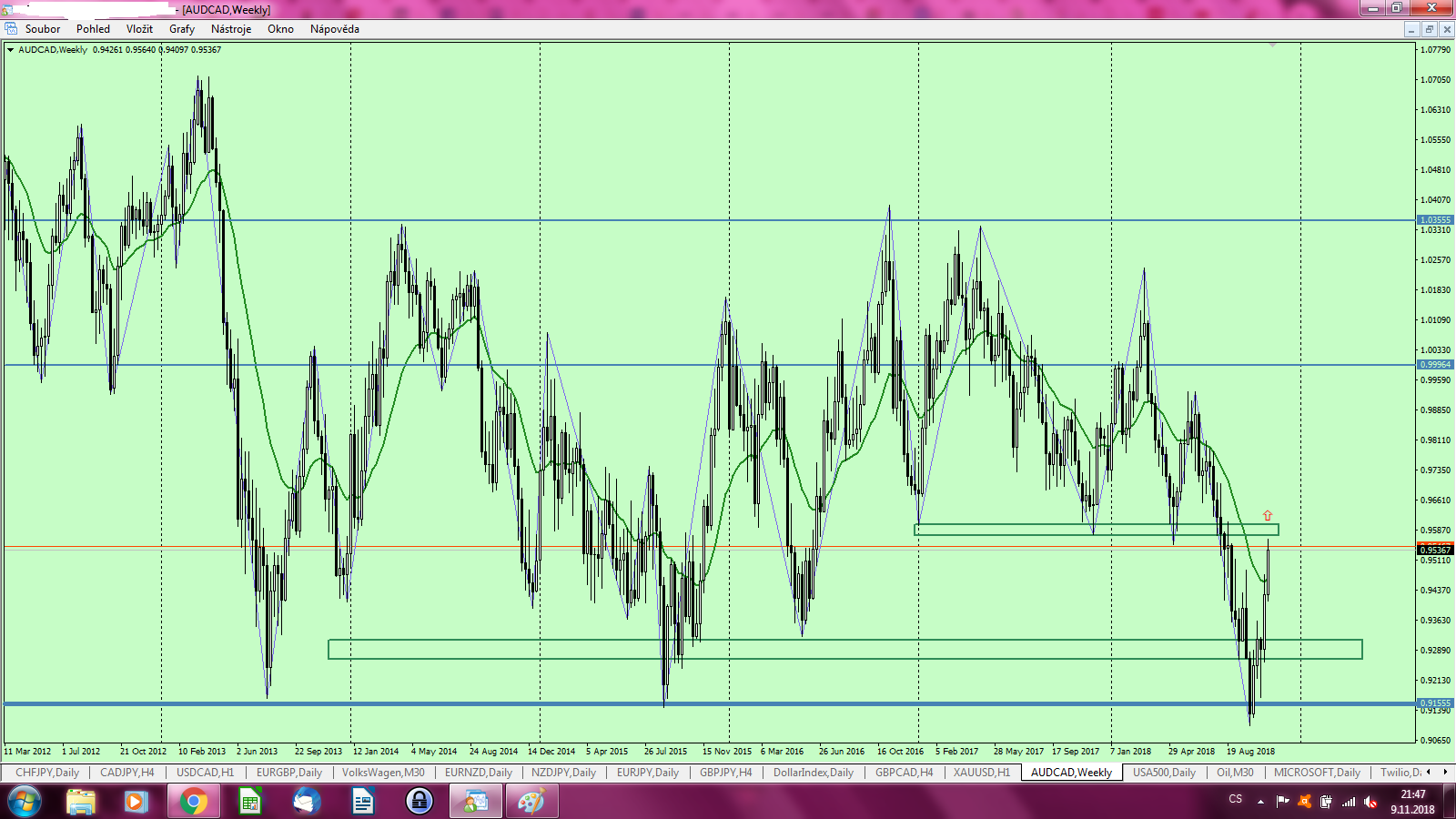Viewport: 1456px width, 819px height.
Task: Open LibreOffice Writer from the taskbar
Action: [363, 802]
